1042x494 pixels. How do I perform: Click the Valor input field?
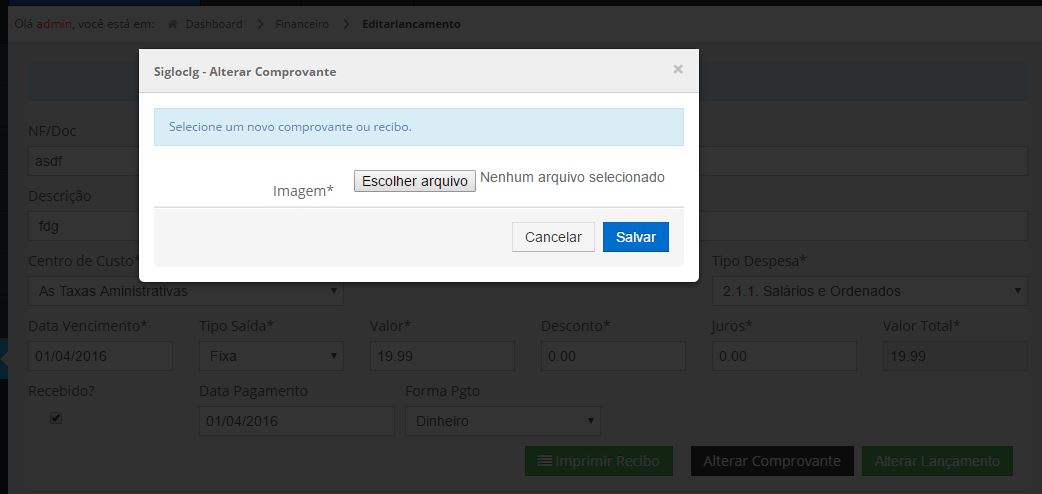point(442,356)
